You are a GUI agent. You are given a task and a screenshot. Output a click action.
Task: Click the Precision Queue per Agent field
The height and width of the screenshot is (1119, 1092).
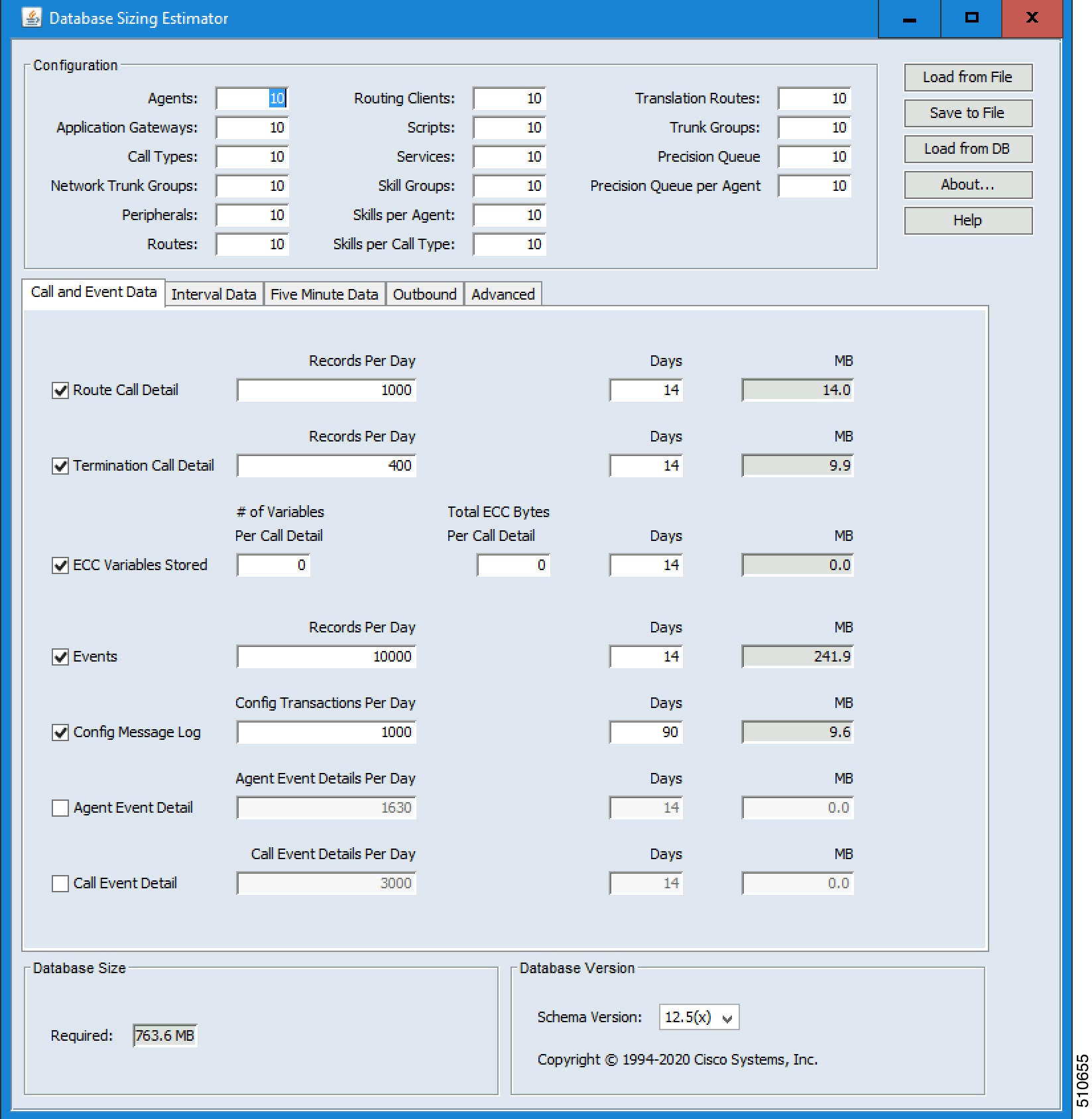coord(814,186)
